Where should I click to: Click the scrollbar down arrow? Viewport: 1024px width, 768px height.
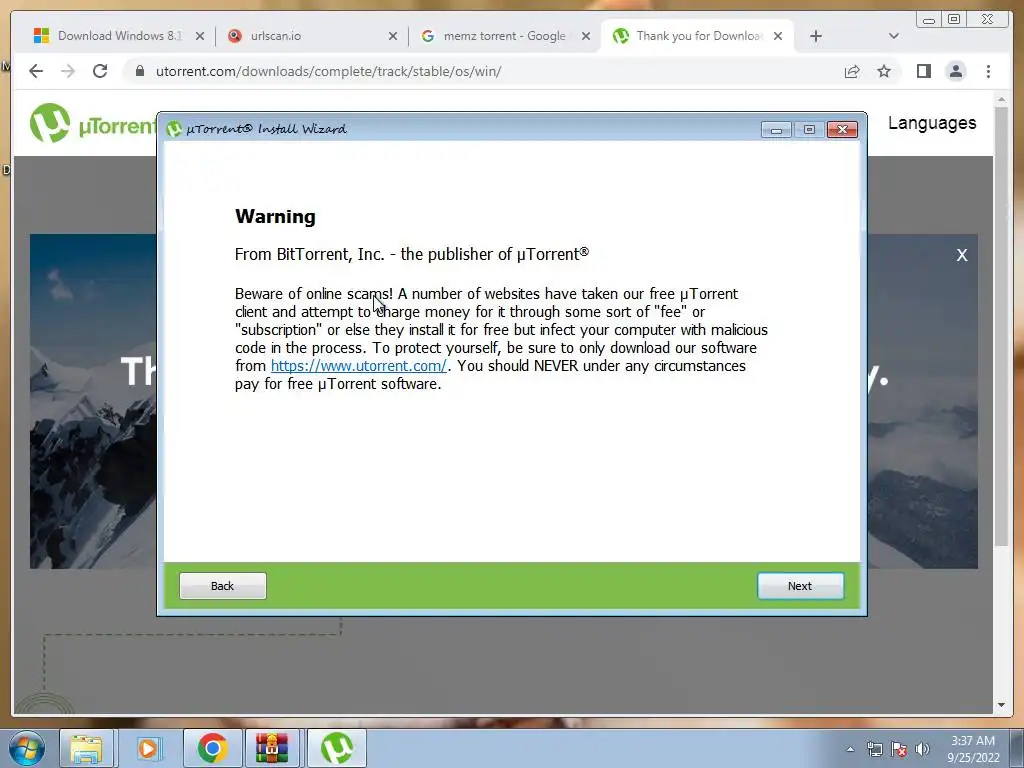(x=1001, y=705)
